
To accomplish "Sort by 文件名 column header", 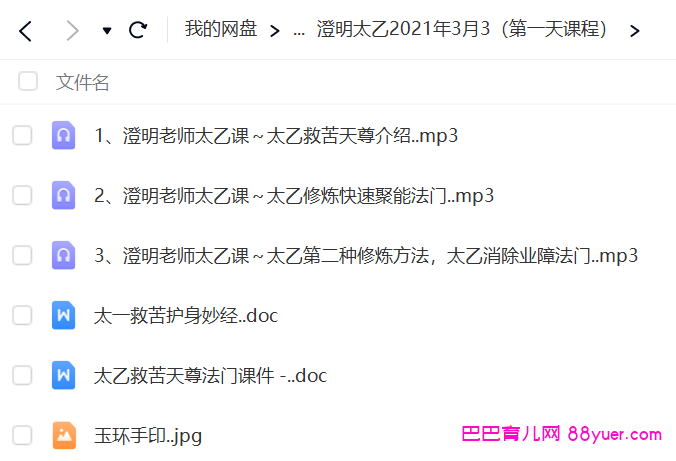I will 82,82.
